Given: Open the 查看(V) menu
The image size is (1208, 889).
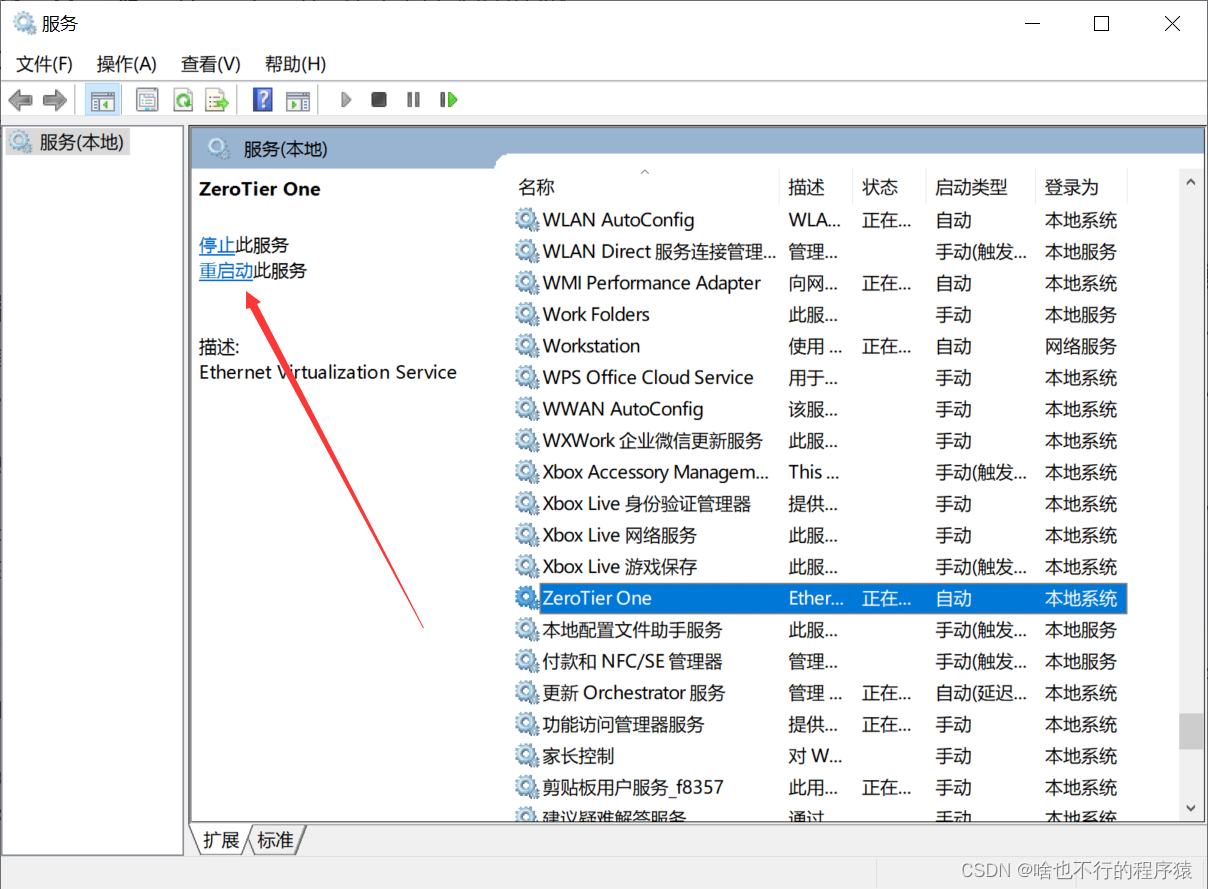Looking at the screenshot, I should pyautogui.click(x=210, y=64).
